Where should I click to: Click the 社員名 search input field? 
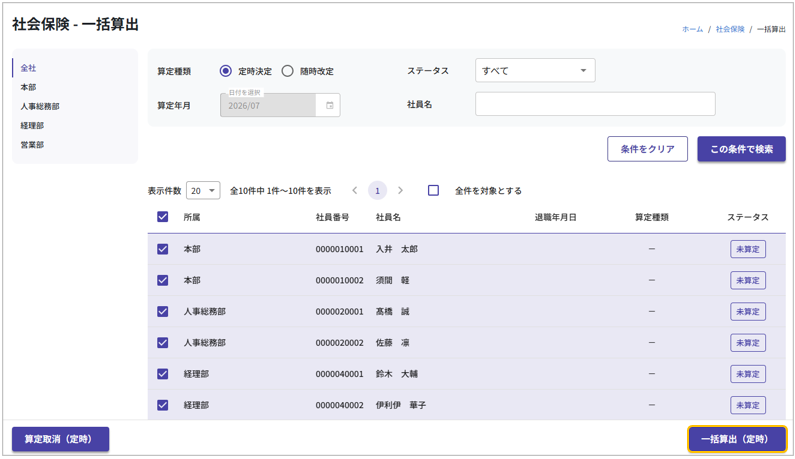(595, 104)
